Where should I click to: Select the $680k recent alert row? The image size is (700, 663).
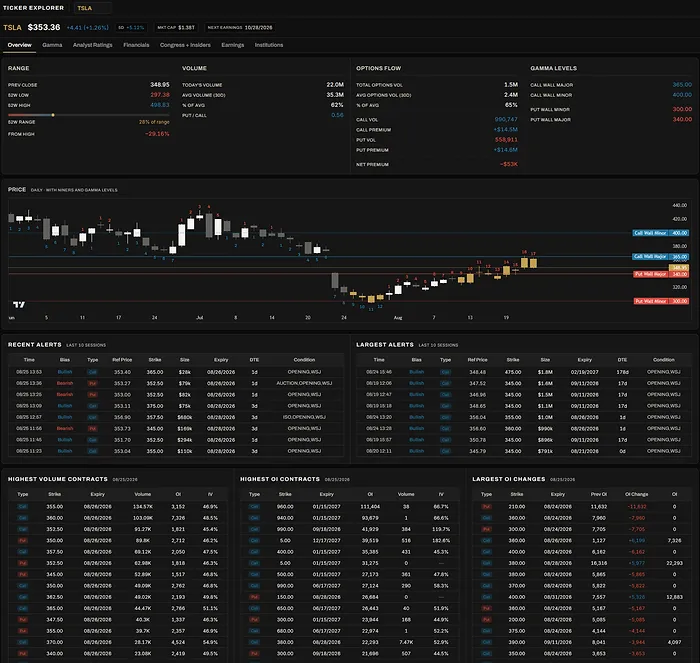(x=176, y=417)
